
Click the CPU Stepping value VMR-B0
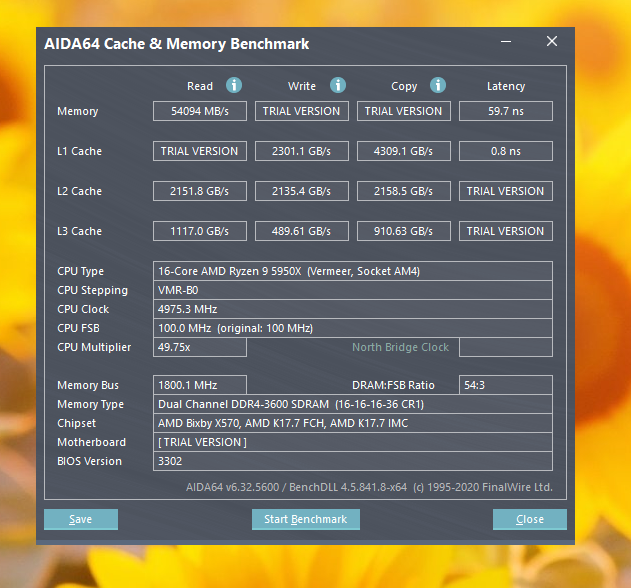coord(353,290)
